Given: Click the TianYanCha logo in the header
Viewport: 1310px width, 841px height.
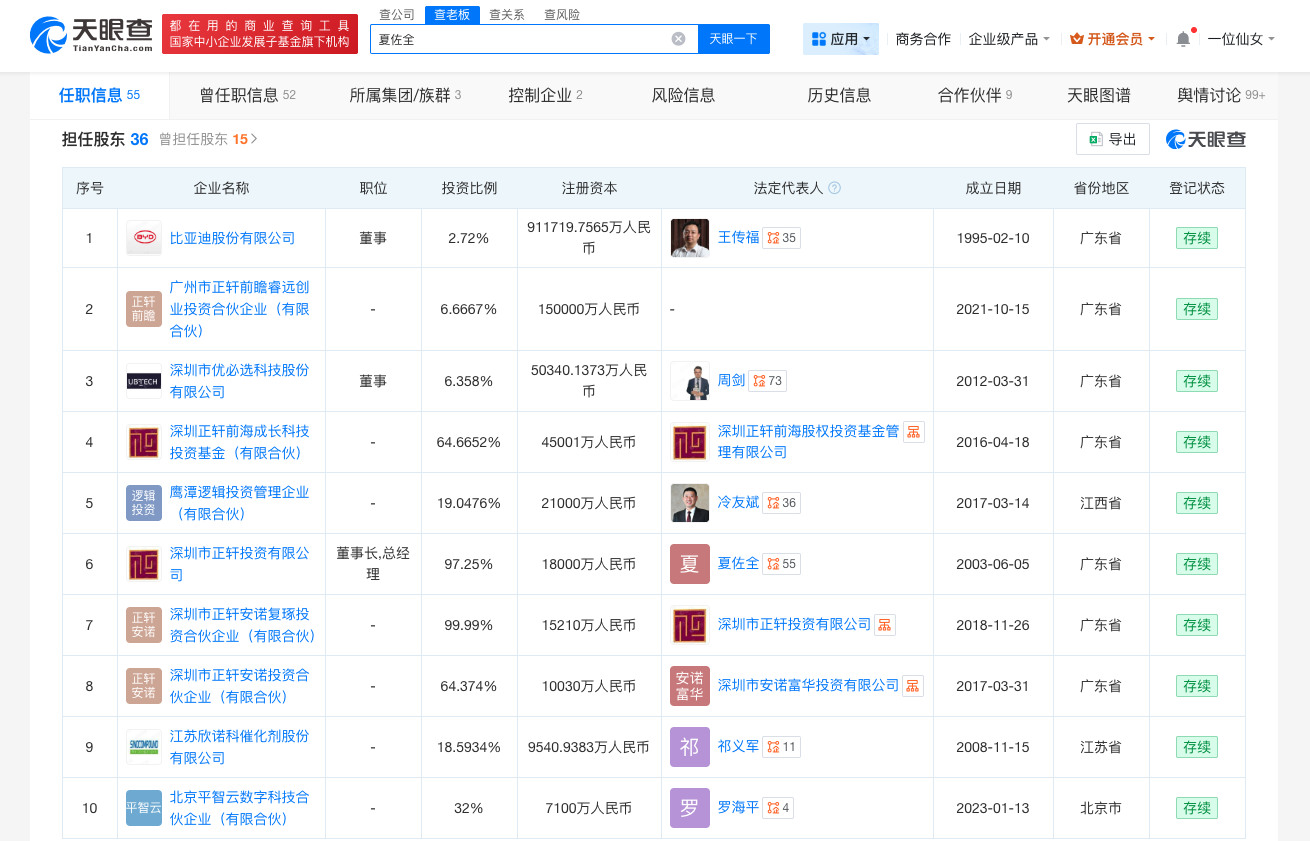Looking at the screenshot, I should [x=92, y=35].
